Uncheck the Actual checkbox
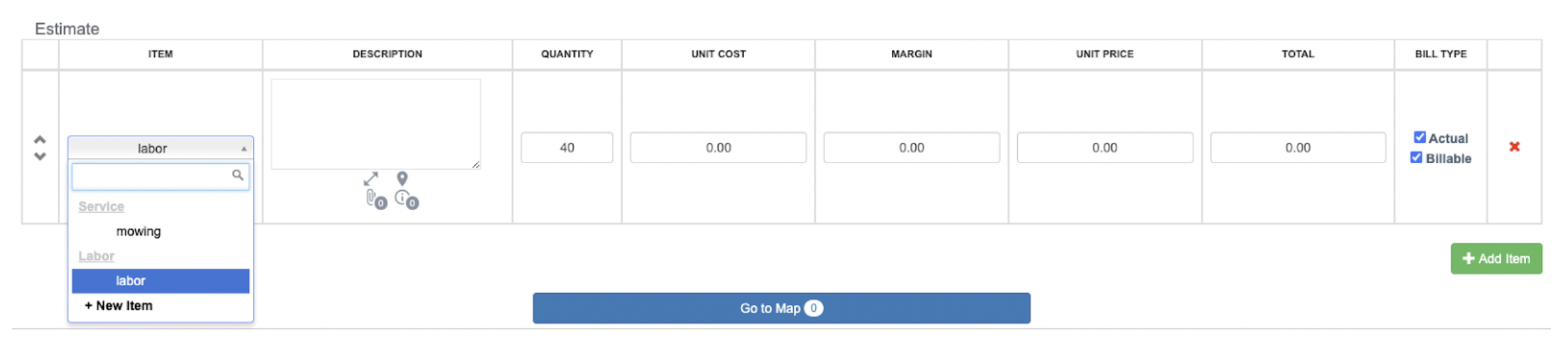1568x342 pixels. (x=1419, y=137)
